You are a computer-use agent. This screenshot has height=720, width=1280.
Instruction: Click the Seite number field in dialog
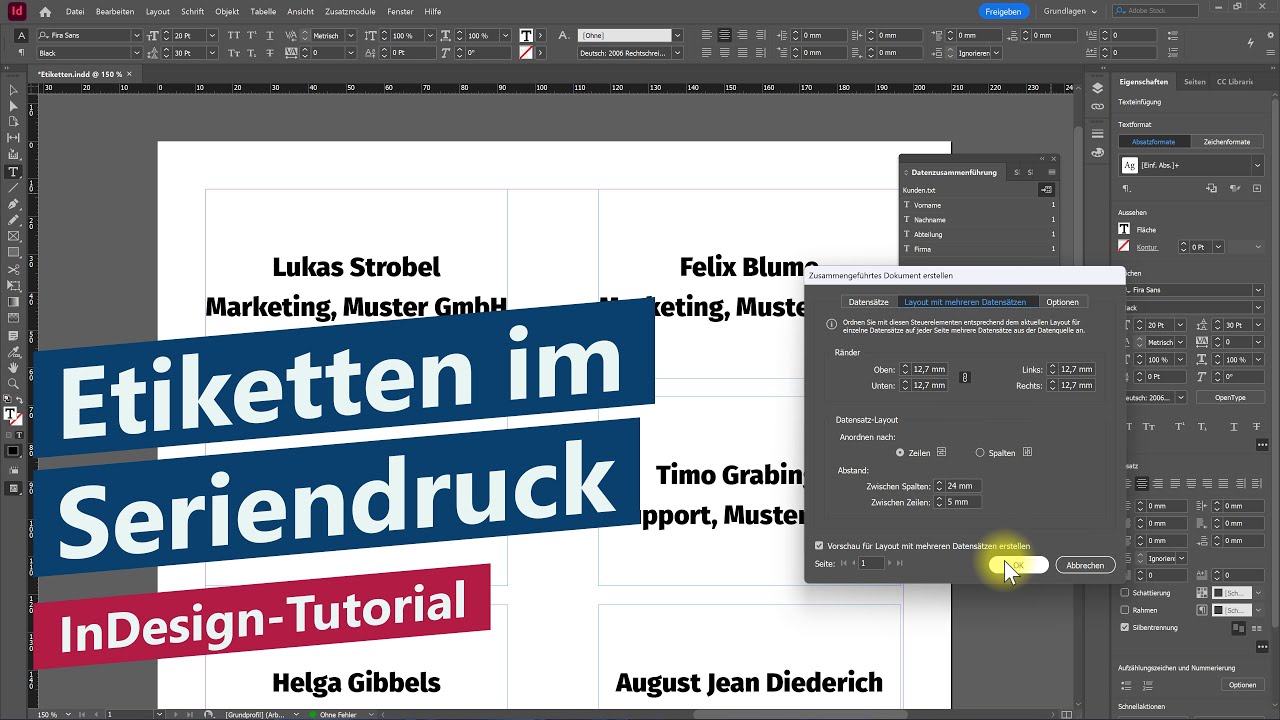point(871,563)
